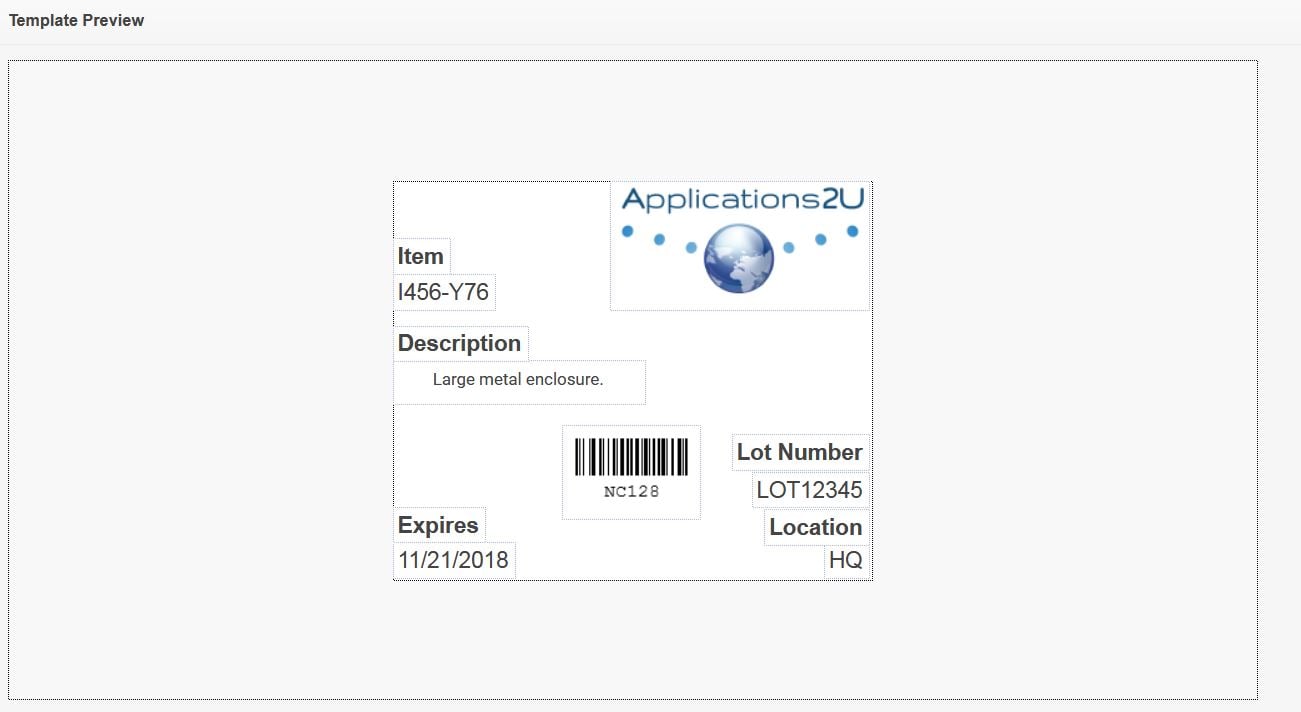Select the Lot Number field label
The image size is (1301, 712).
tap(800, 452)
